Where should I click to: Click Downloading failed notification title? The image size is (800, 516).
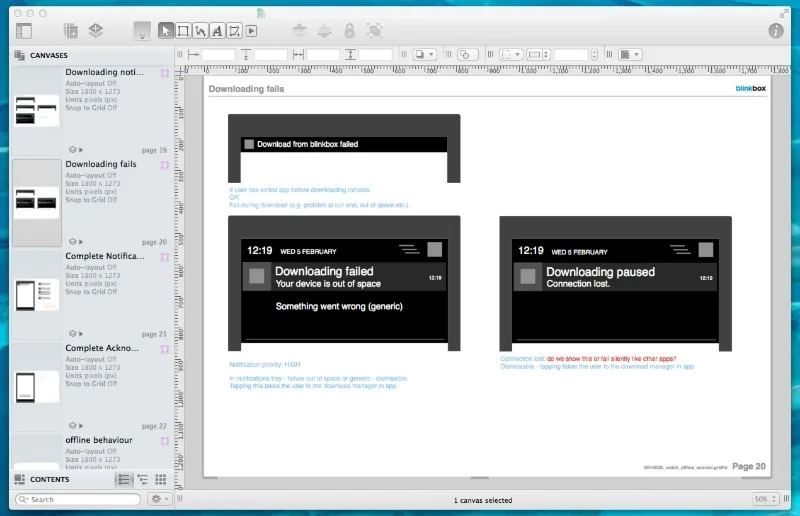[324, 272]
